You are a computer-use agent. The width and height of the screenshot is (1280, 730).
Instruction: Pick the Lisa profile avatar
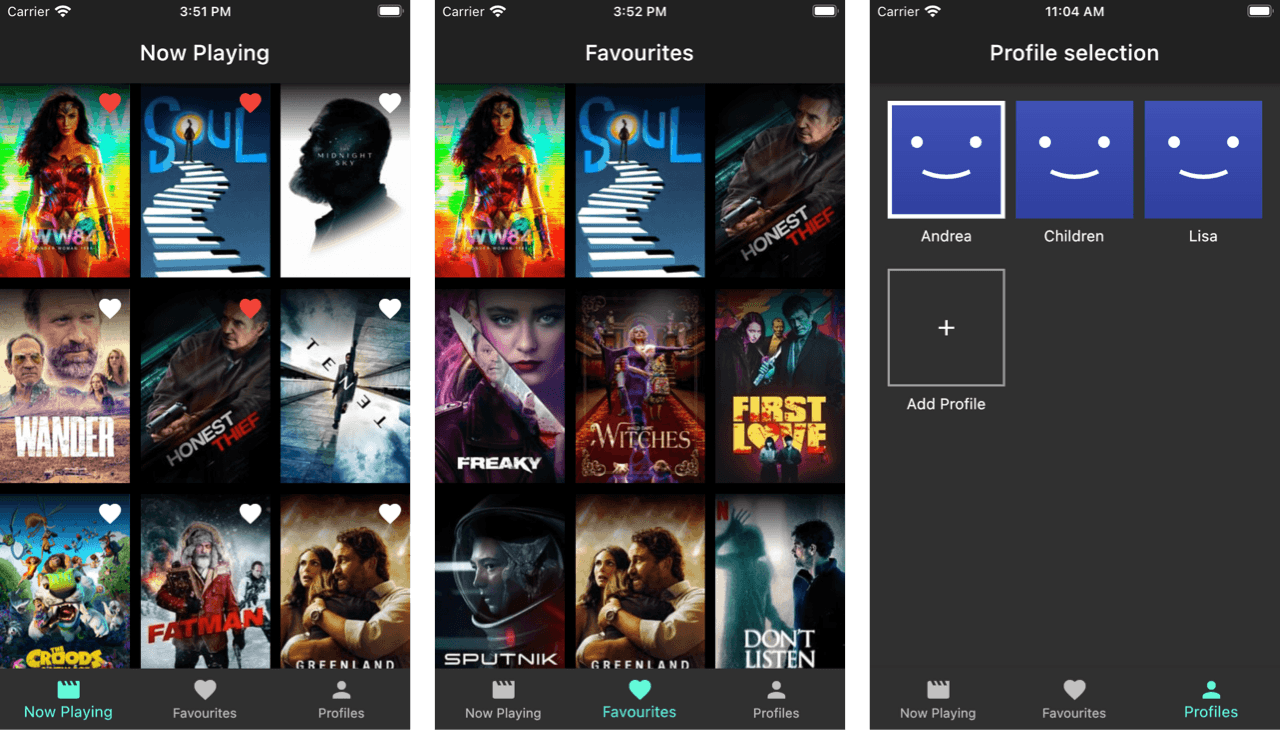(1203, 159)
